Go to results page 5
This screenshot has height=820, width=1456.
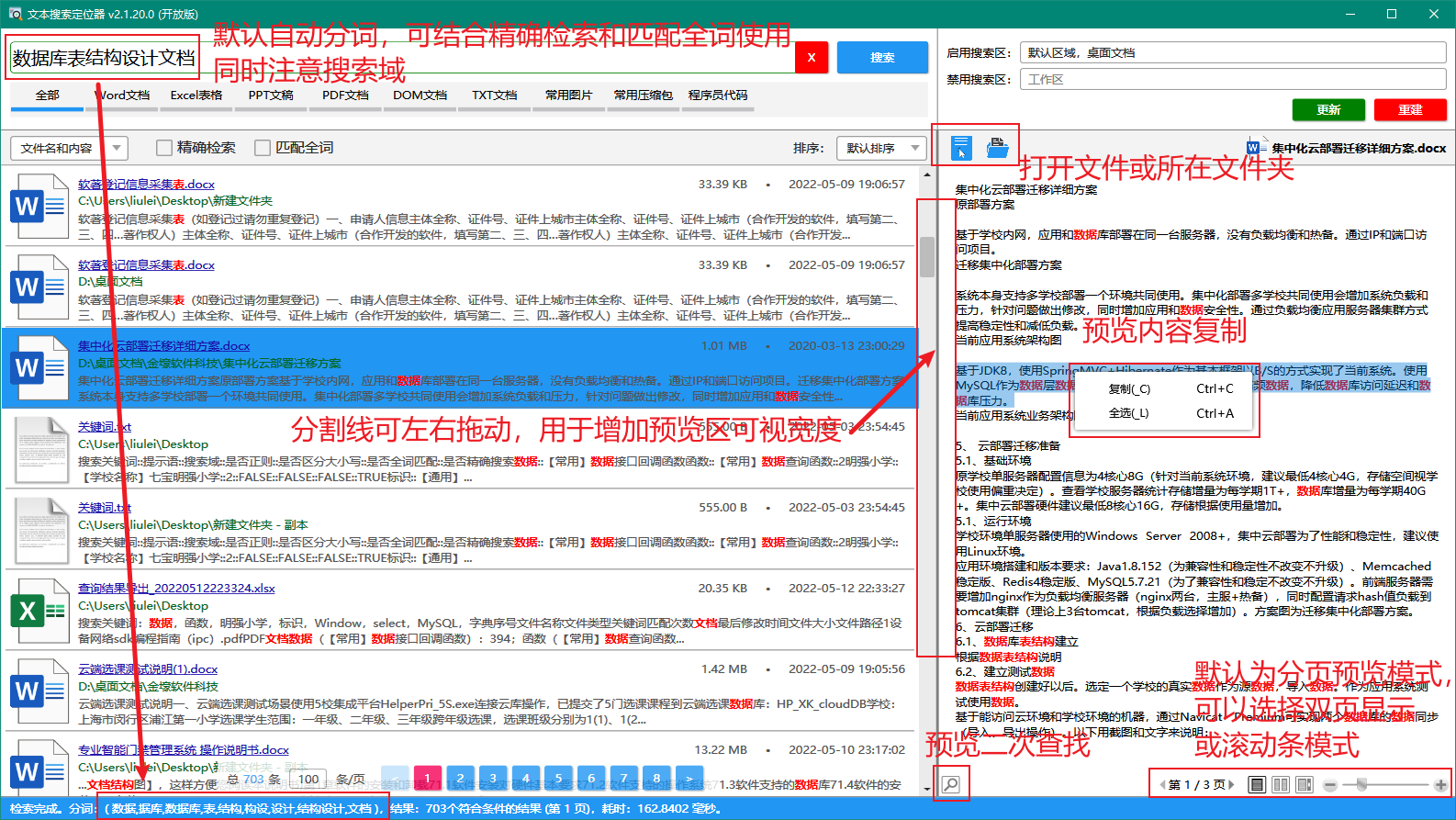tap(558, 779)
